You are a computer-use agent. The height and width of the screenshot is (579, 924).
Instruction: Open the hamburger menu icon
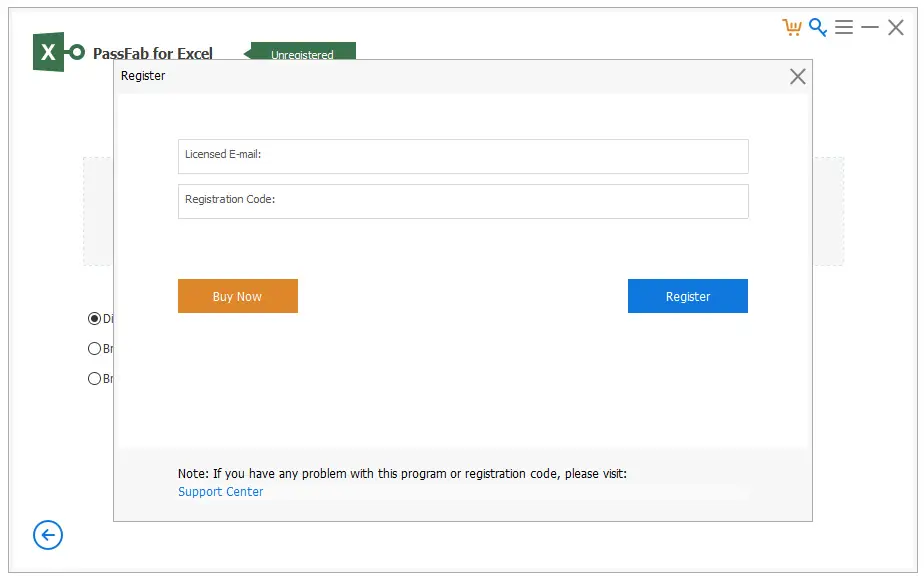844,27
